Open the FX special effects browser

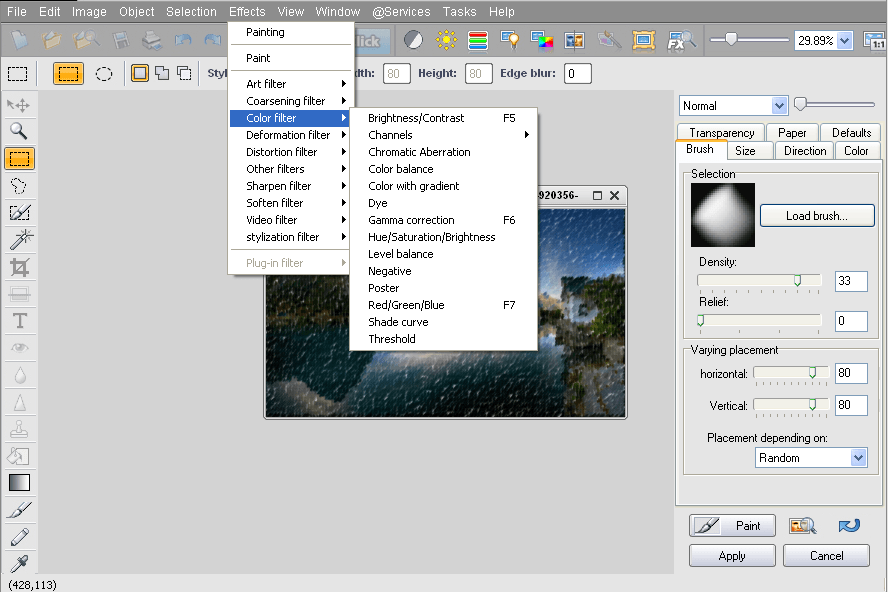pos(678,40)
